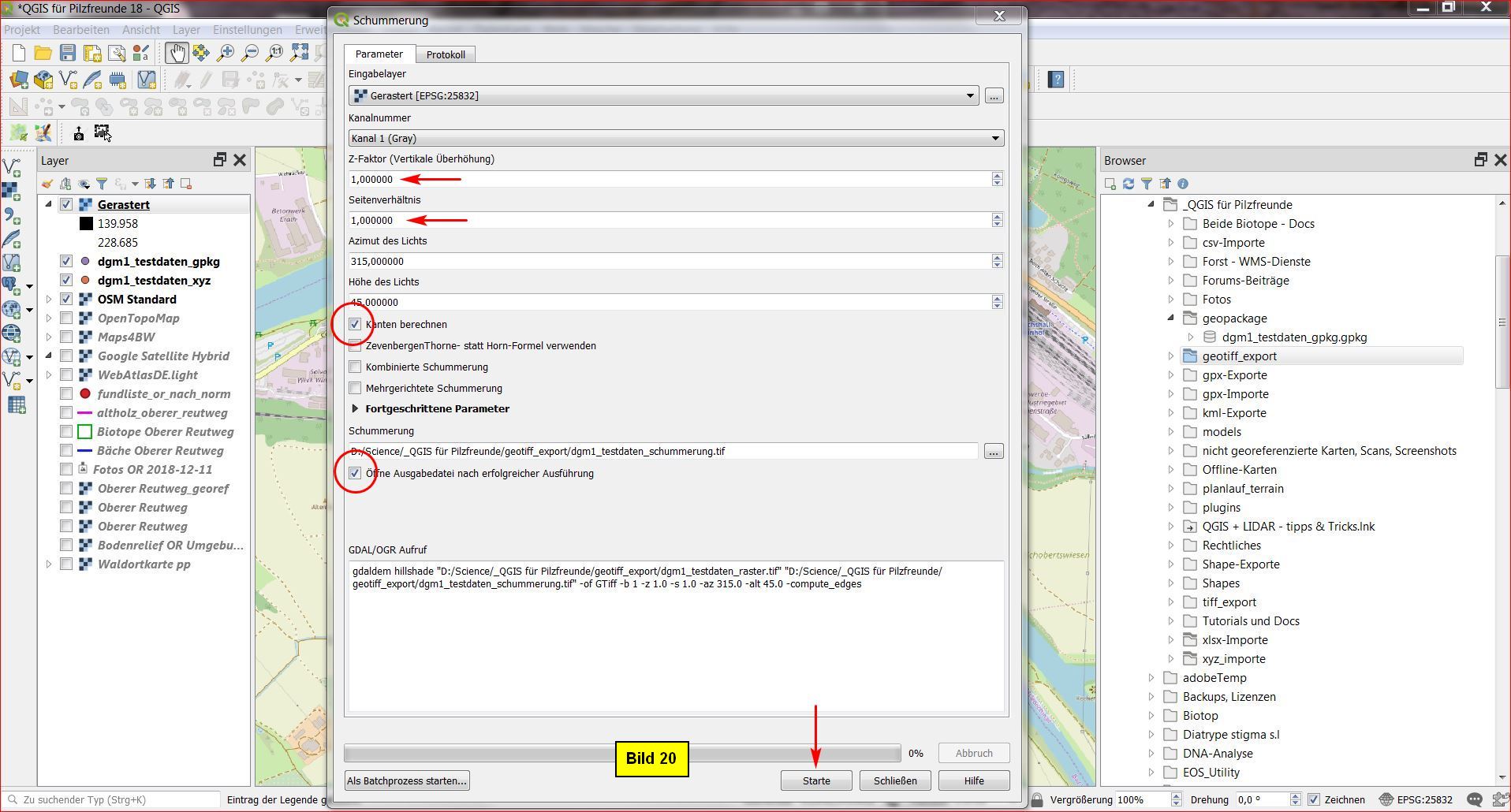1511x812 pixels.
Task: Enable the Mehrgerichtete Schummerung checkbox
Action: pos(356,389)
